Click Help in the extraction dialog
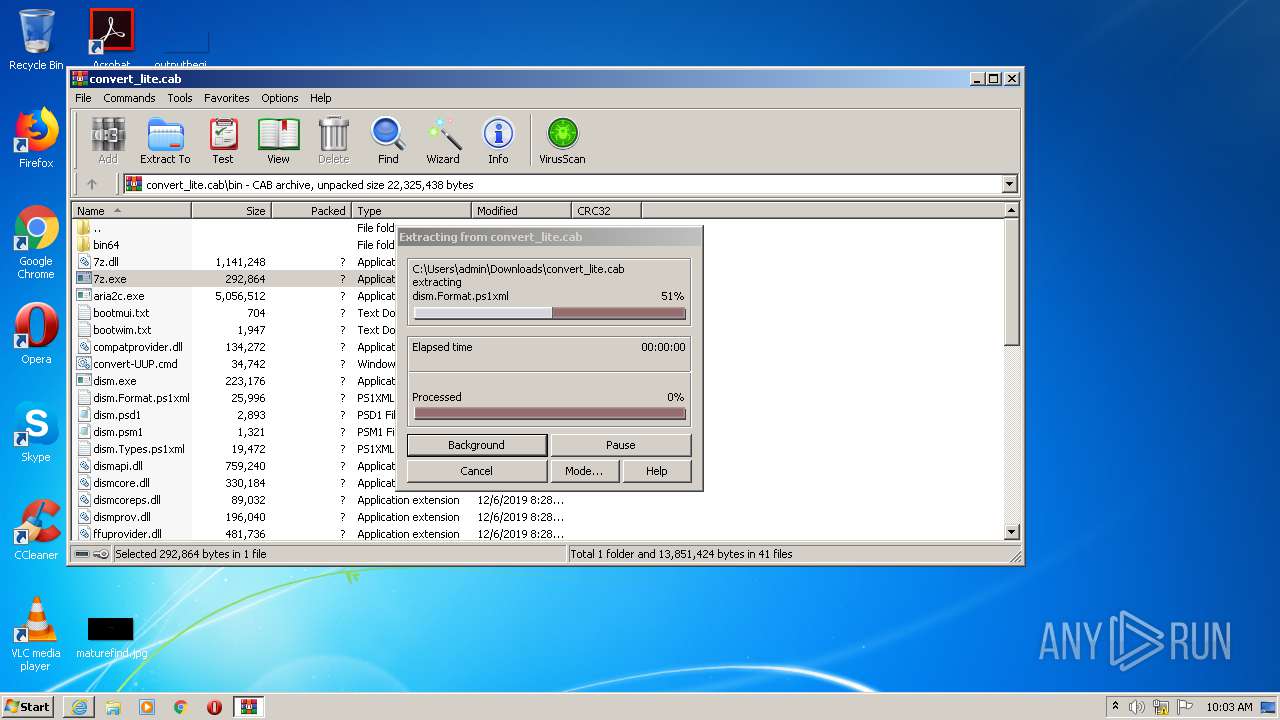The image size is (1280, 720). (657, 471)
